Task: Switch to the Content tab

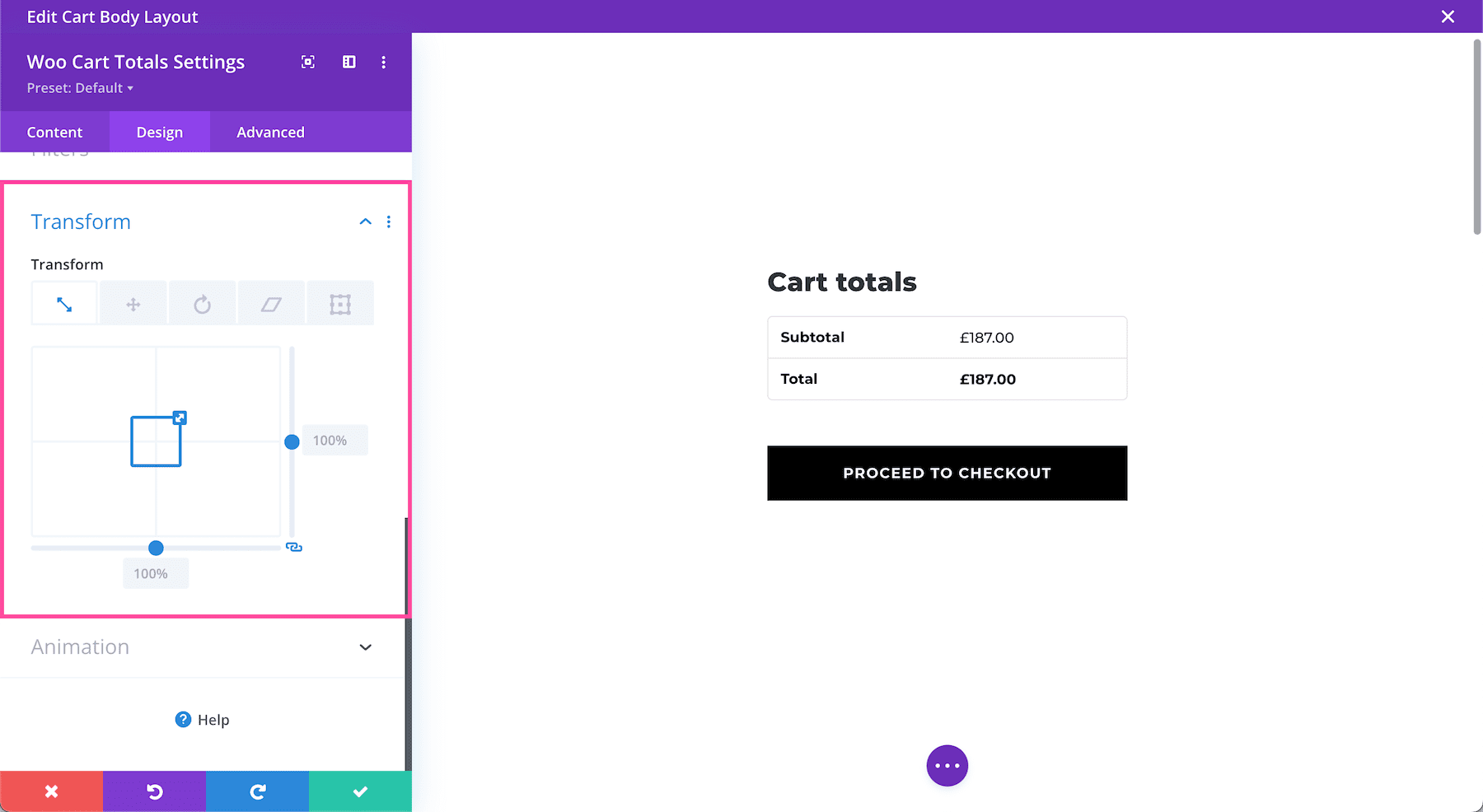Action: (x=54, y=132)
